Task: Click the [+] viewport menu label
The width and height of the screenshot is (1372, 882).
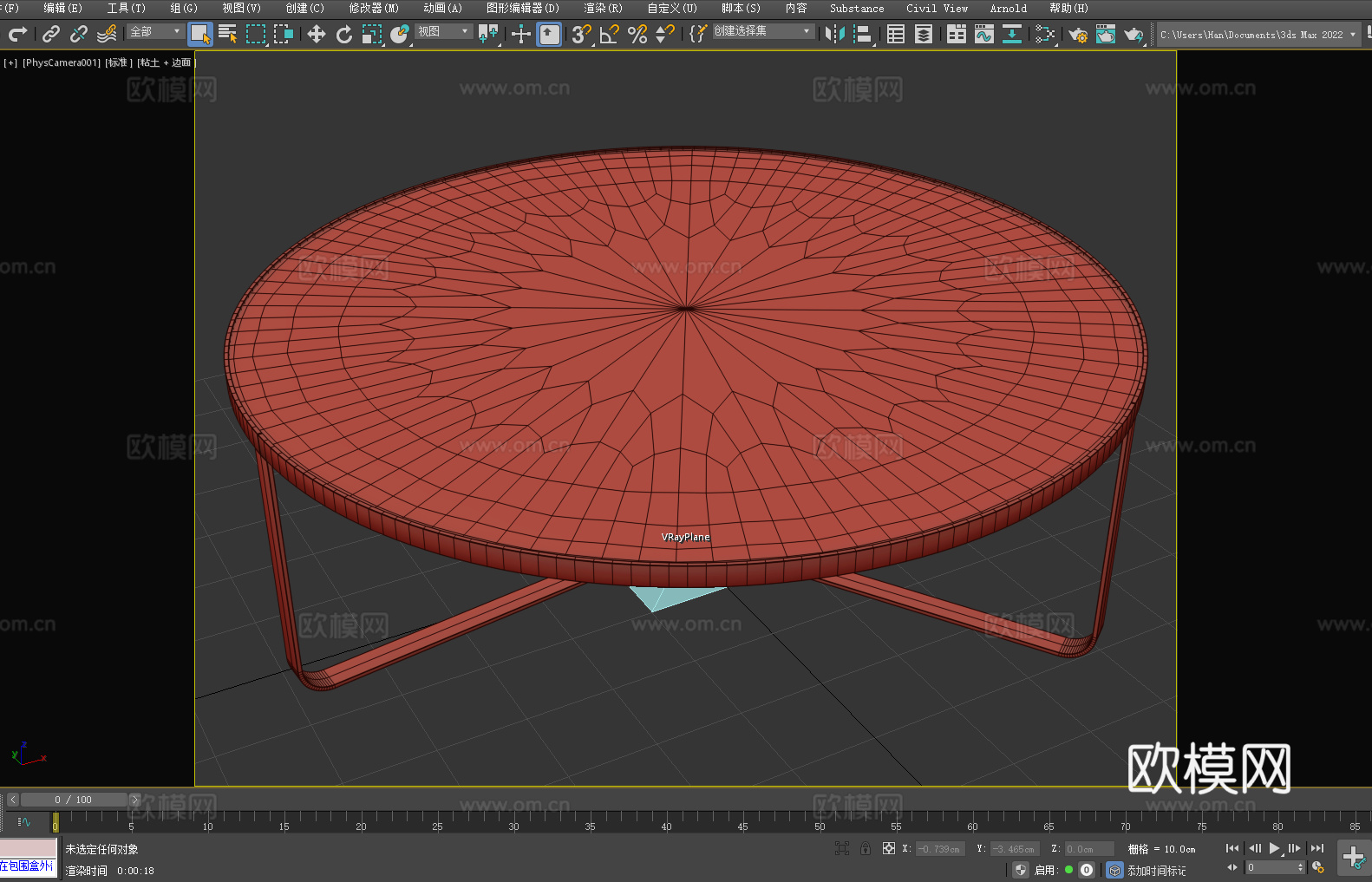Action: [x=10, y=62]
